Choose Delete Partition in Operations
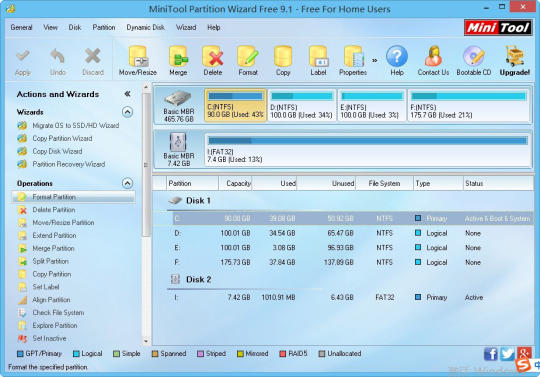Image resolution: width=540 pixels, height=377 pixels. click(54, 210)
